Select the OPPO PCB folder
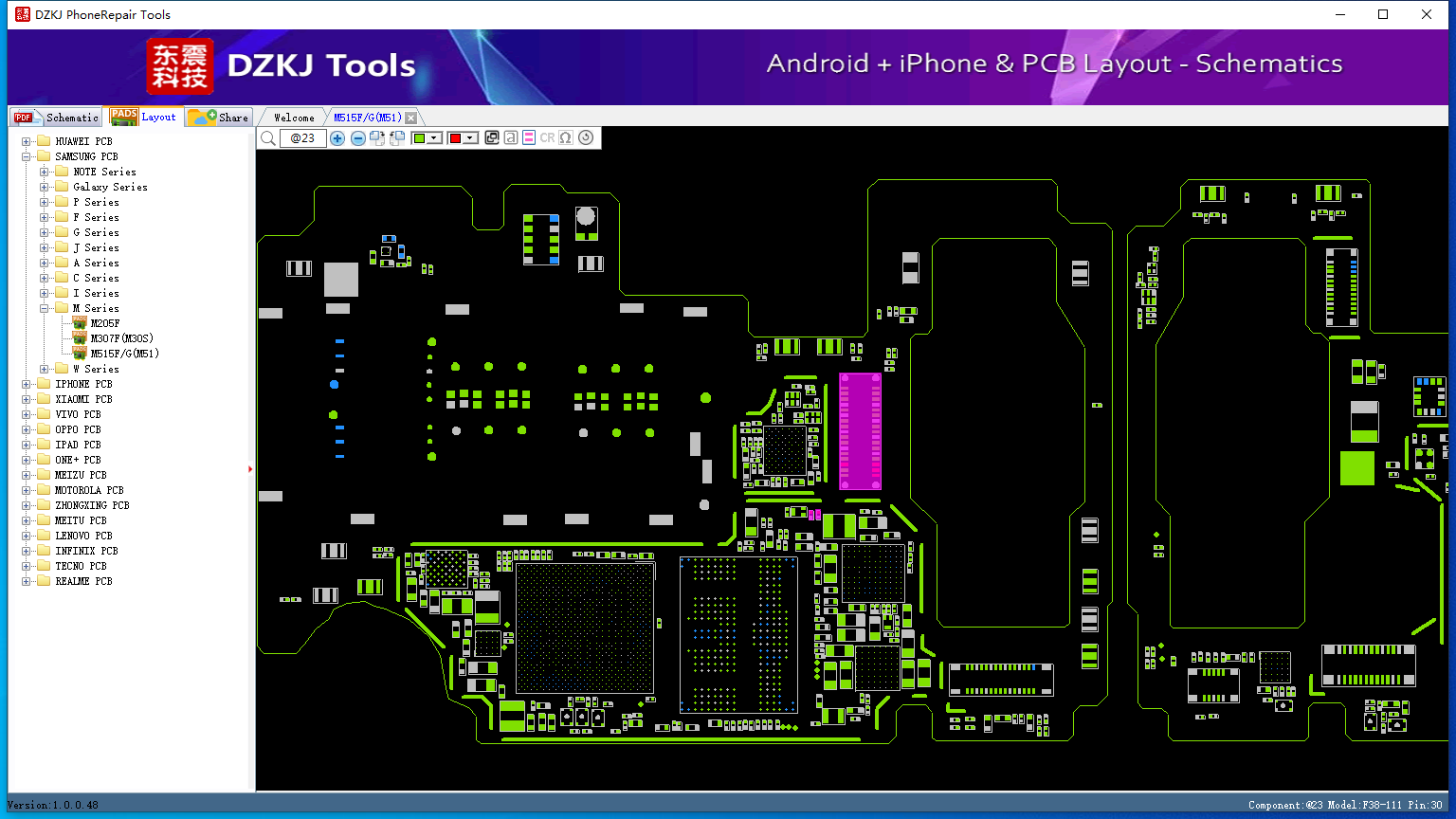Viewport: 1456px width, 819px height. click(78, 429)
